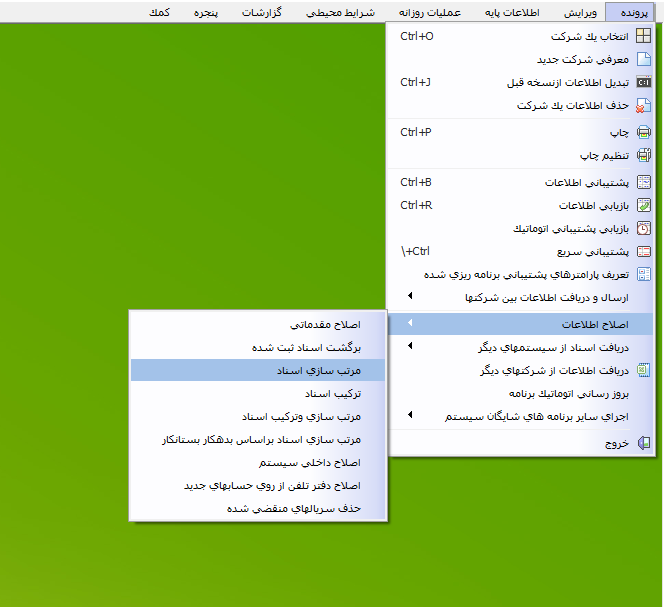Click the print setup icon beside تنظيم چاپ
Image resolution: width=664 pixels, height=607 pixels.
click(644, 155)
